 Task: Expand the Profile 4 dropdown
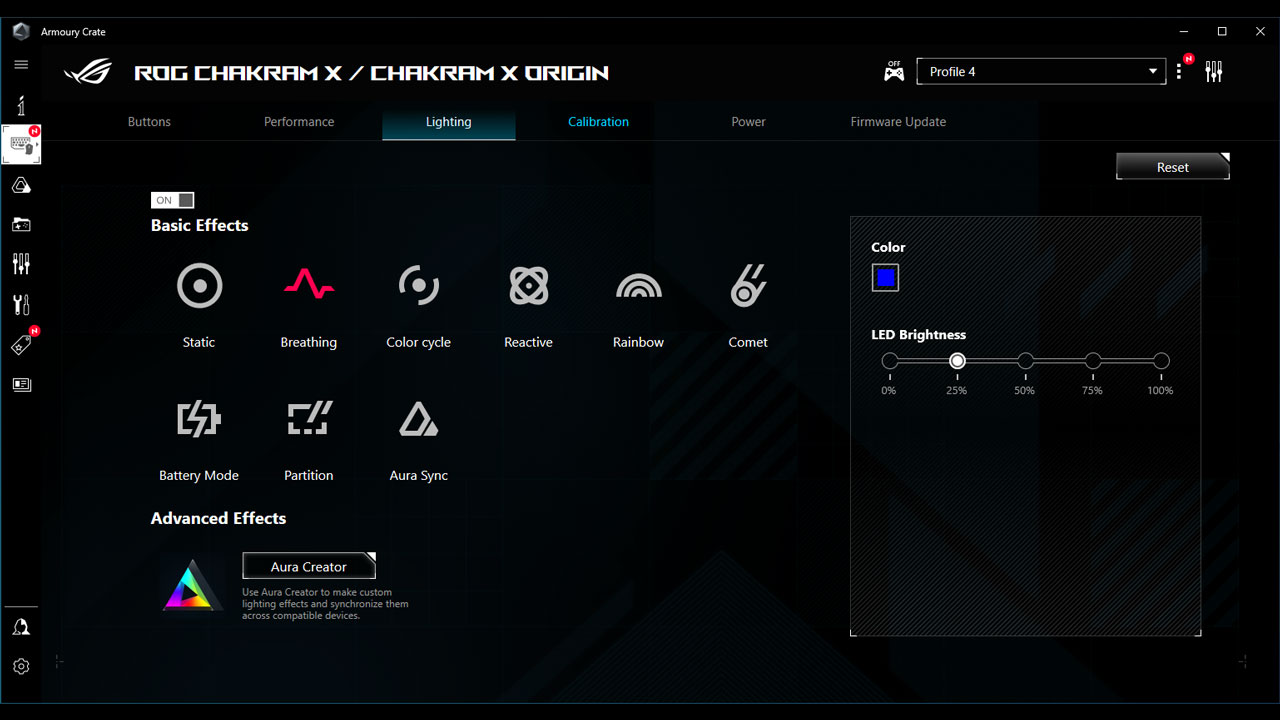click(1041, 72)
